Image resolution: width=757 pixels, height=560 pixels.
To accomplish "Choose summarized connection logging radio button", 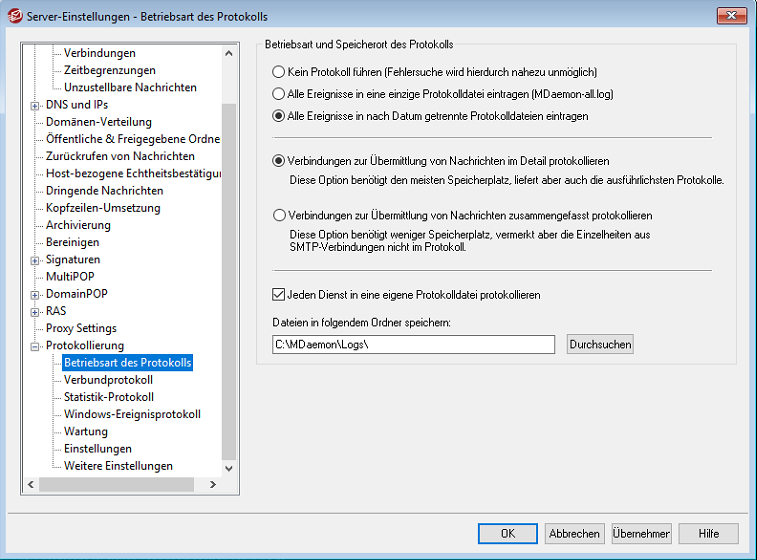I will point(279,215).
